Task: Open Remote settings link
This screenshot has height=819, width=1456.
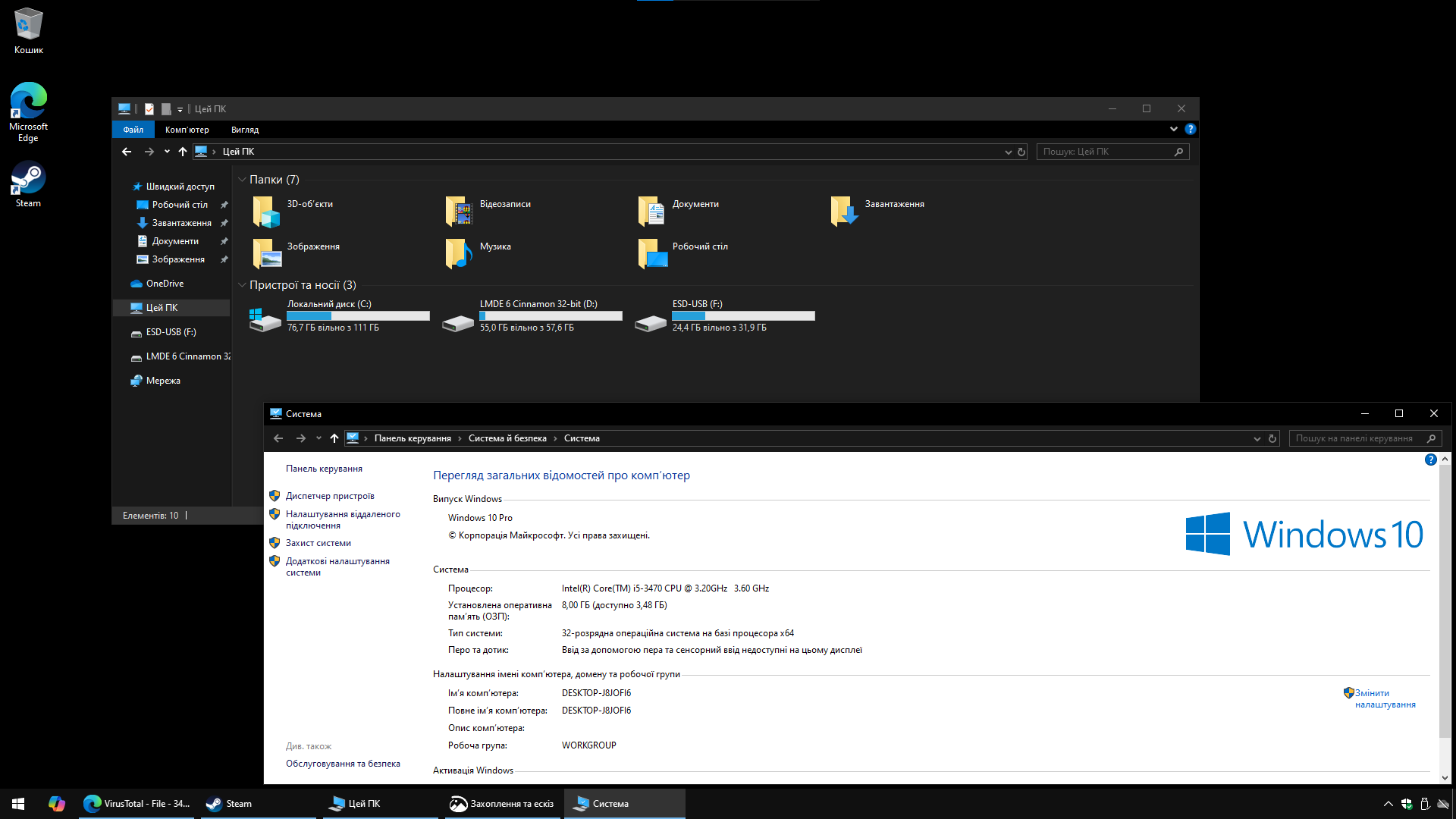Action: pyautogui.click(x=343, y=519)
